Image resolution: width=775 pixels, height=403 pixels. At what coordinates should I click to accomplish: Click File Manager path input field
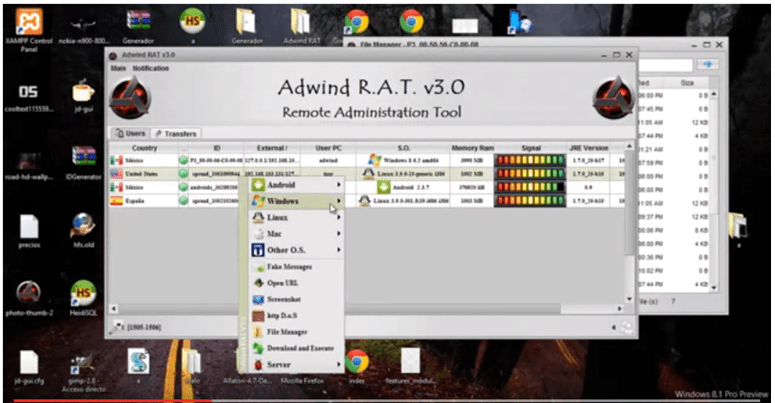click(x=666, y=65)
